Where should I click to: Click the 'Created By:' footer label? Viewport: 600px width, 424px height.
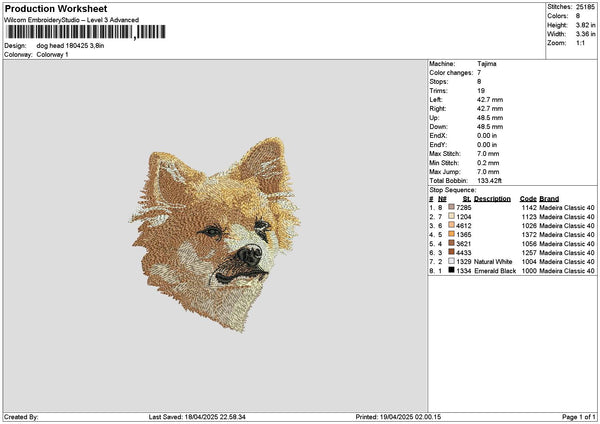pyautogui.click(x=21, y=417)
